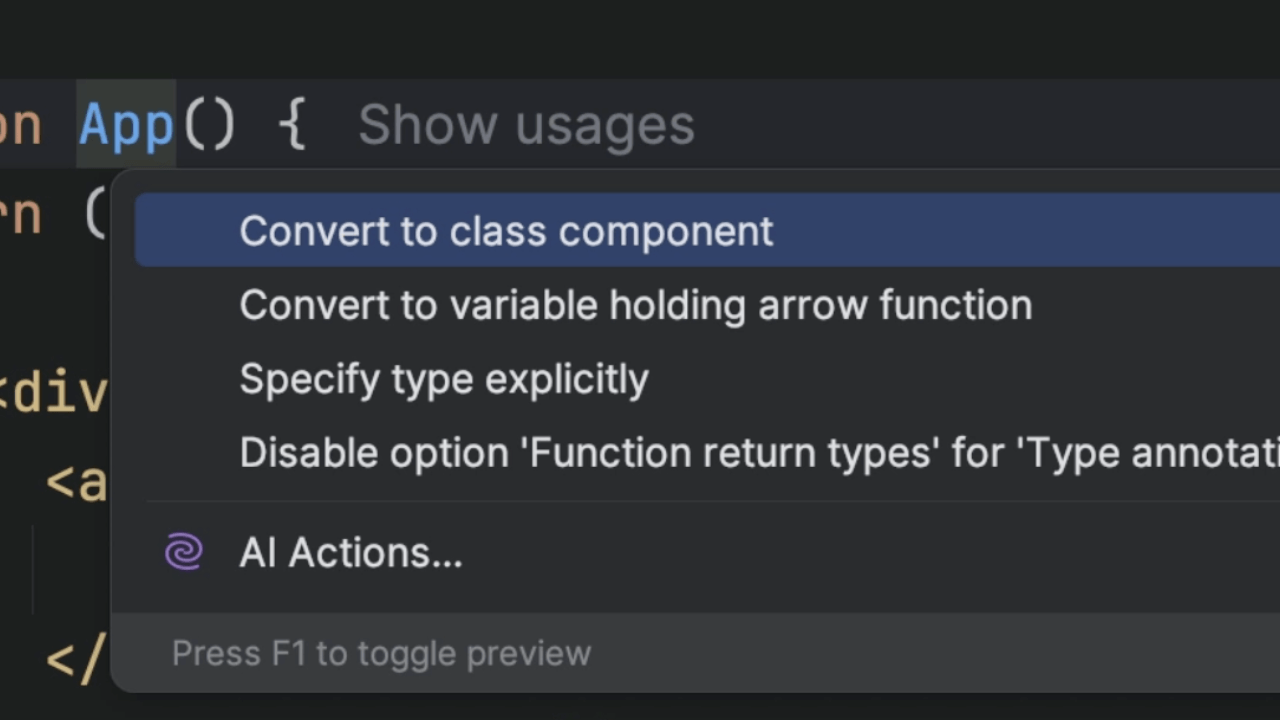Click the separator line above AI Actions
1280x720 pixels.
point(700,501)
